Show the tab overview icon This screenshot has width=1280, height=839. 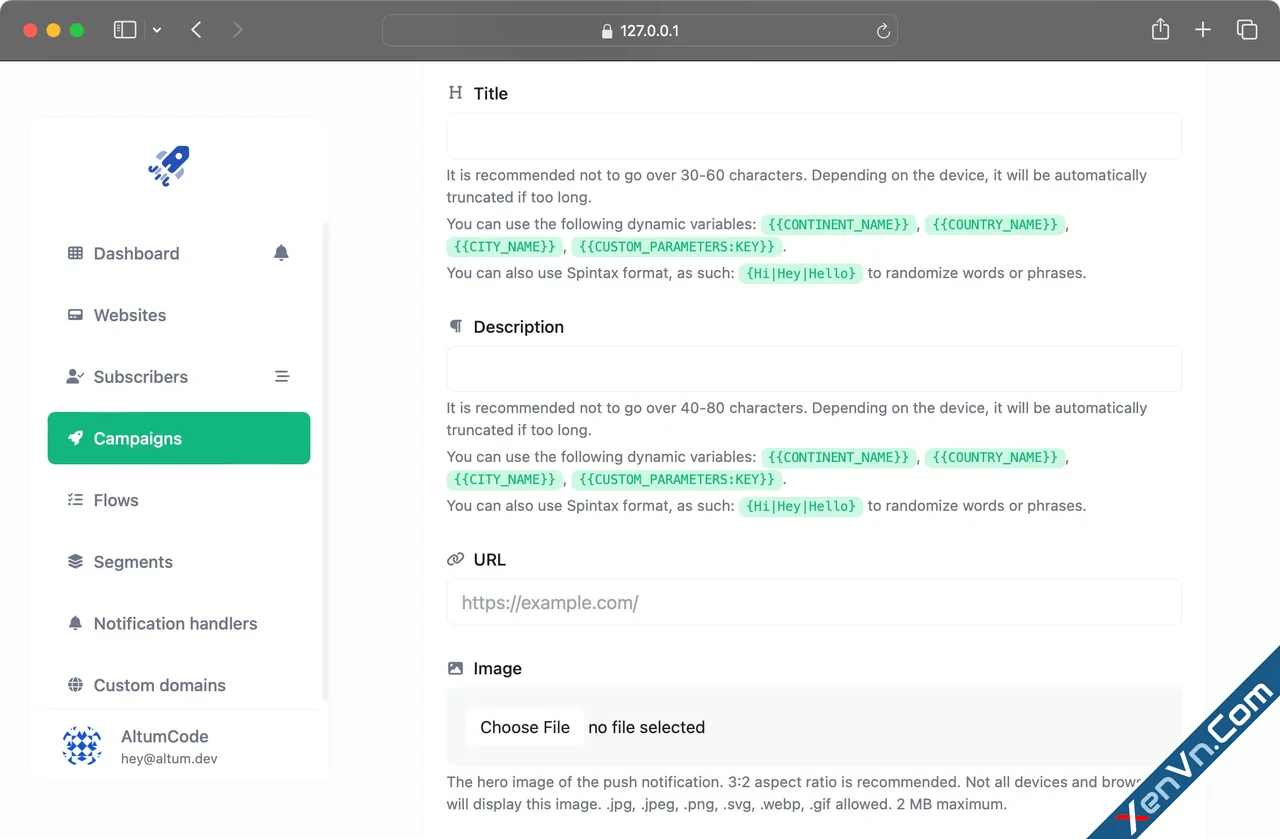tap(1247, 30)
